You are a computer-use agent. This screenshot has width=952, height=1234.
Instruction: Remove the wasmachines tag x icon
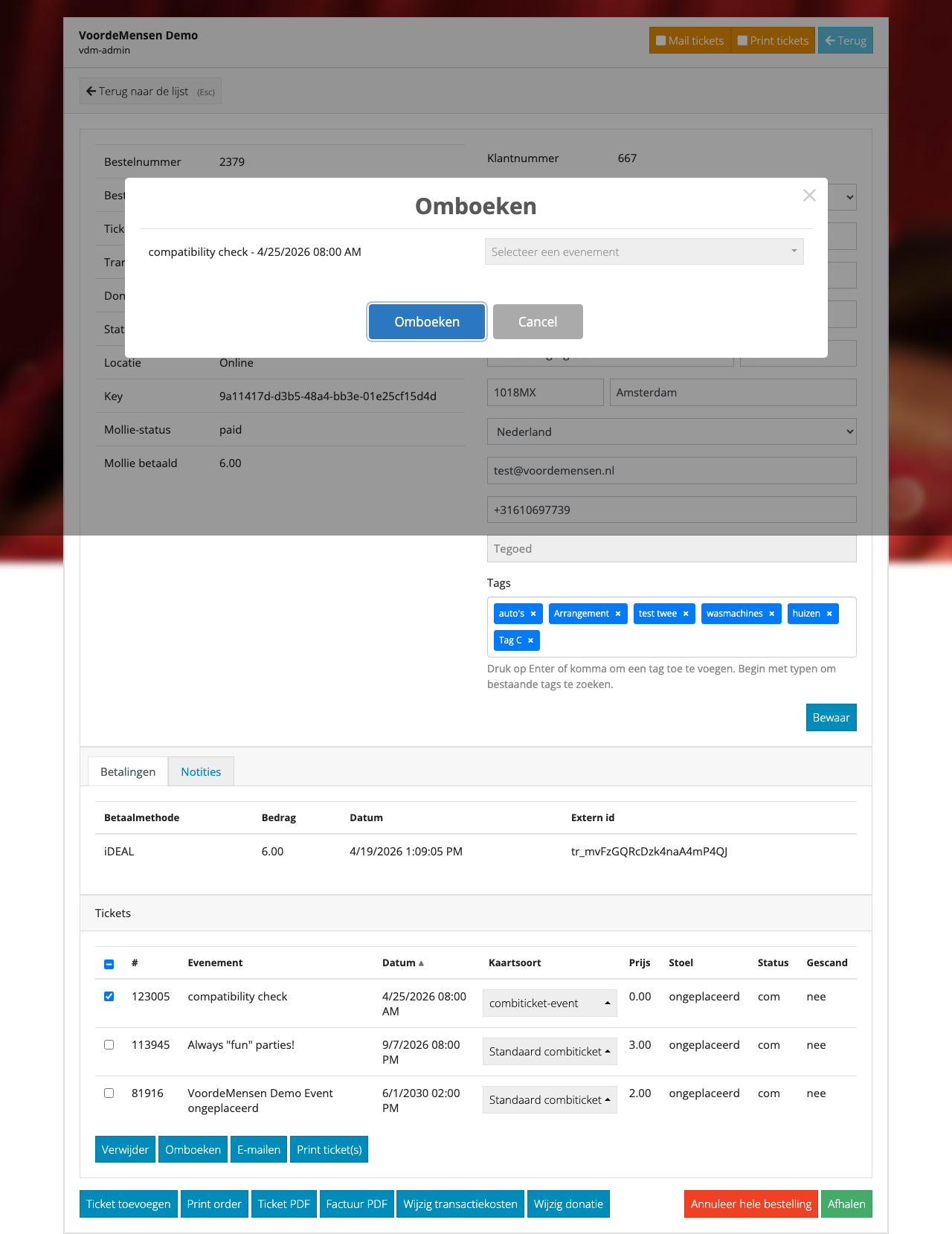[772, 614]
